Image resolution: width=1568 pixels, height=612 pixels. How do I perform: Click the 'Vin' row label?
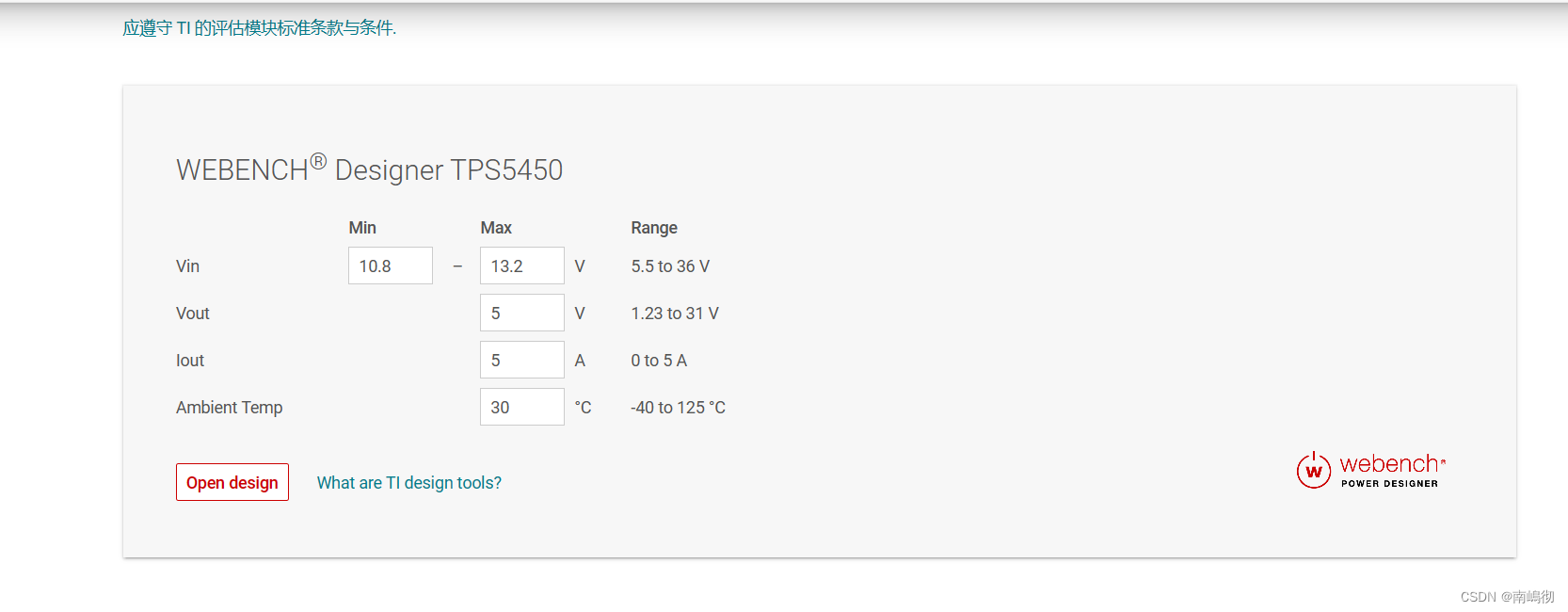click(188, 266)
